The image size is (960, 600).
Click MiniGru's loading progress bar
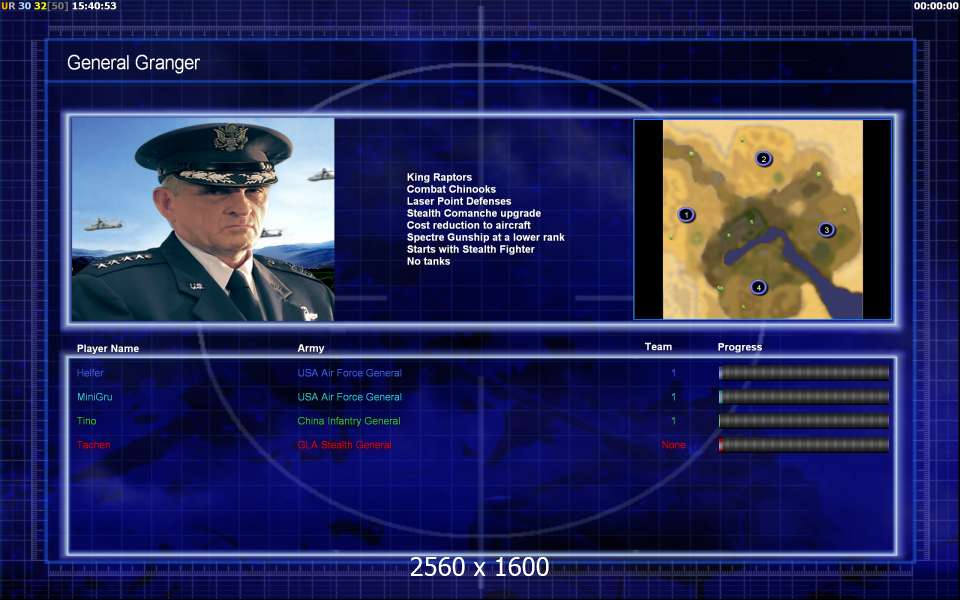[804, 397]
